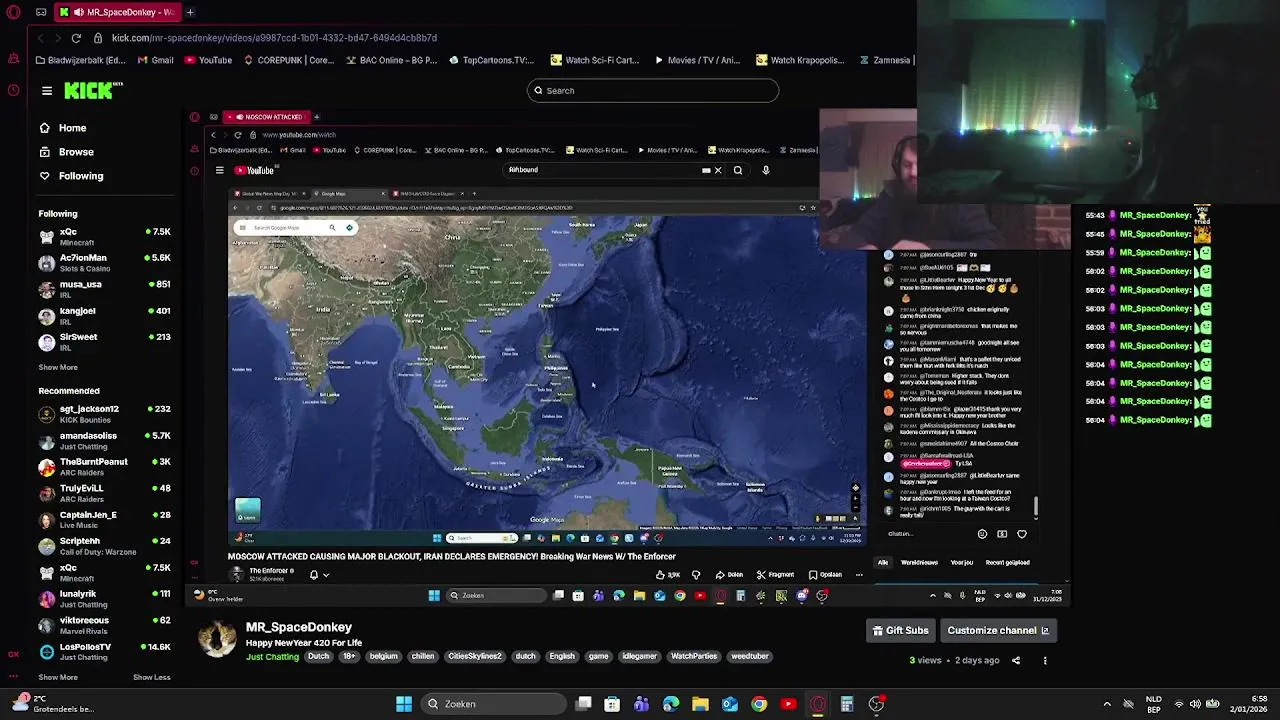Select the weedtuber tag
Image resolution: width=1280 pixels, height=720 pixels.
[x=750, y=657]
